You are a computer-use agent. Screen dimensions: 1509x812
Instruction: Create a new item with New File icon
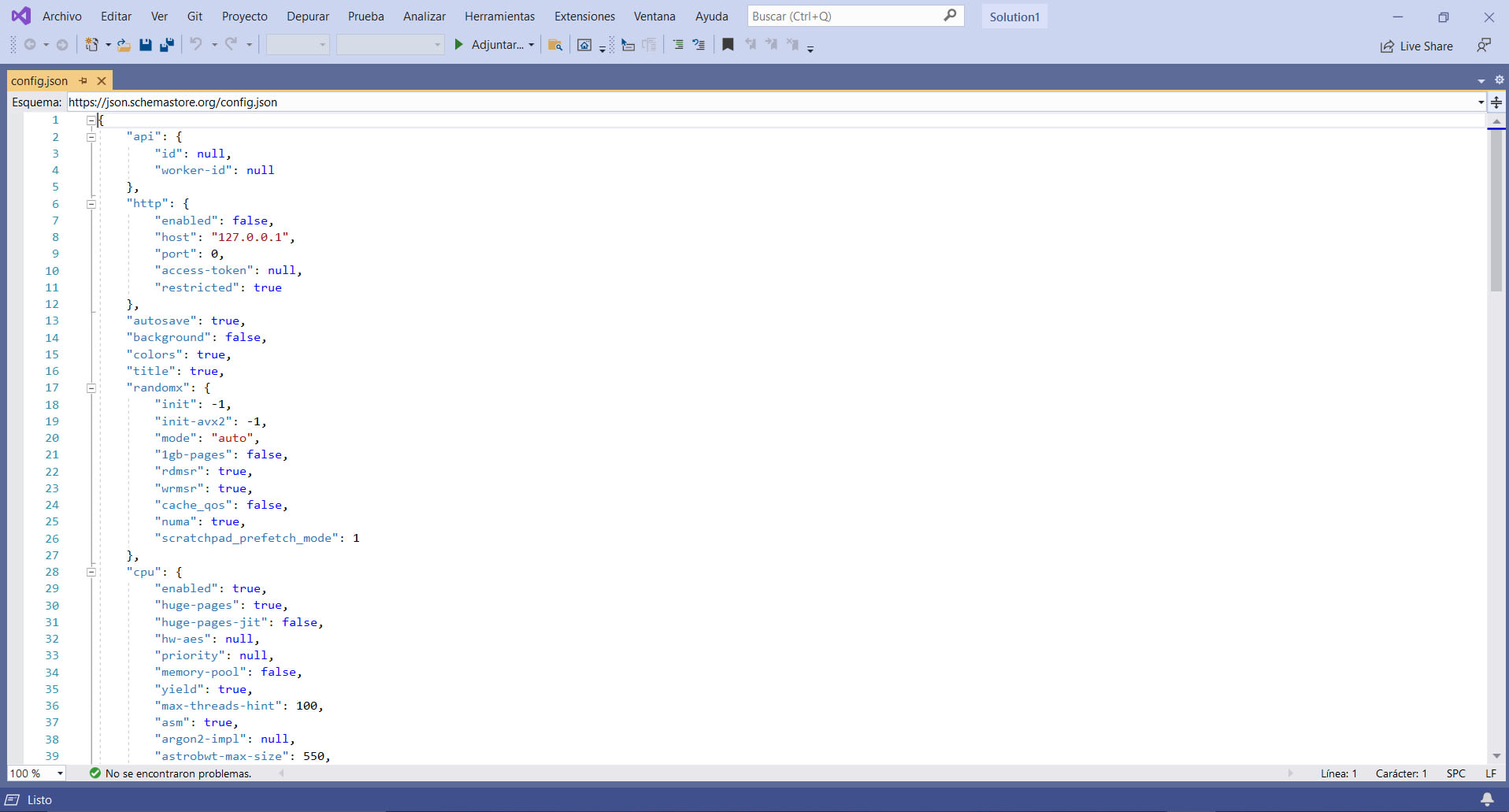[92, 45]
